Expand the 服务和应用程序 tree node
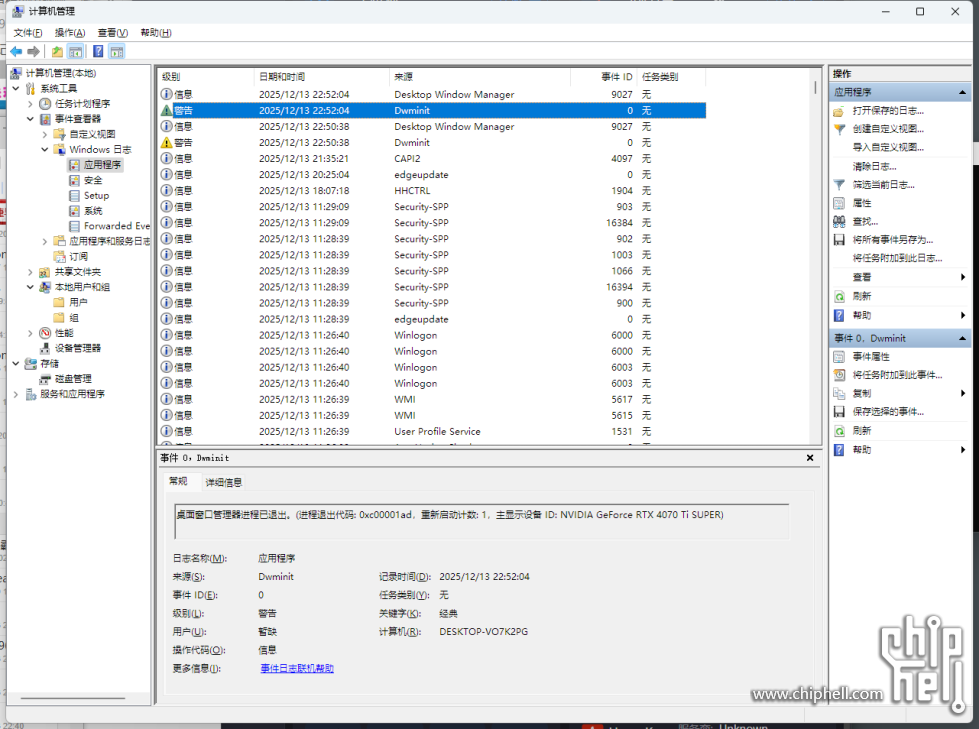Viewport: 979px width, 729px height. [15, 394]
